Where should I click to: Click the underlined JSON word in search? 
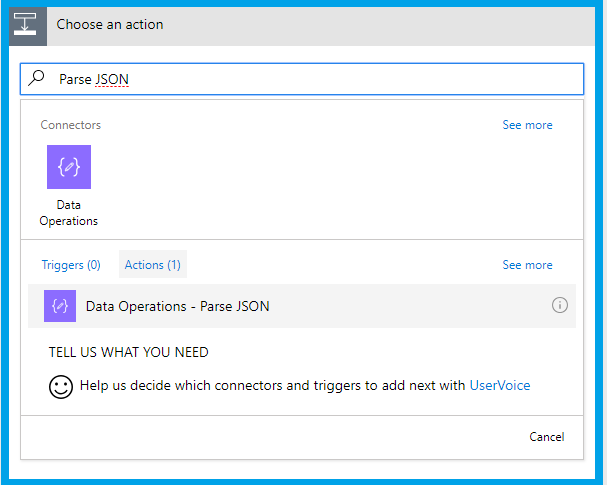(x=112, y=79)
